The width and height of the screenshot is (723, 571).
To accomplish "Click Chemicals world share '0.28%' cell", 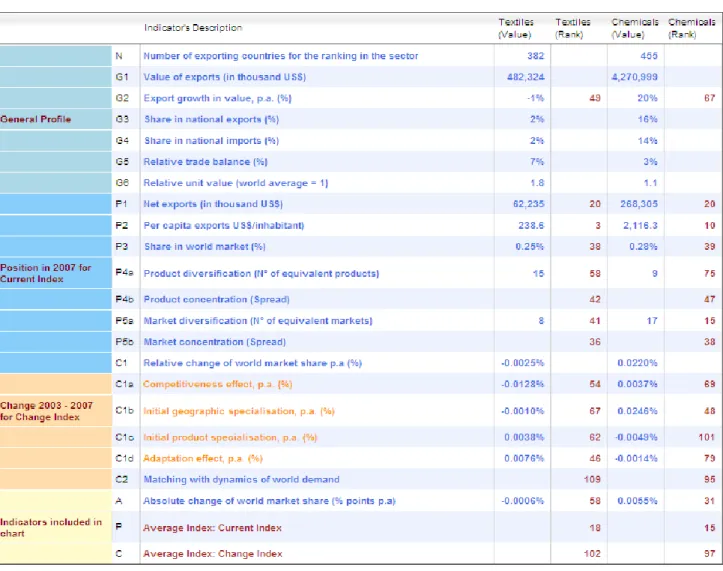I will tap(643, 247).
